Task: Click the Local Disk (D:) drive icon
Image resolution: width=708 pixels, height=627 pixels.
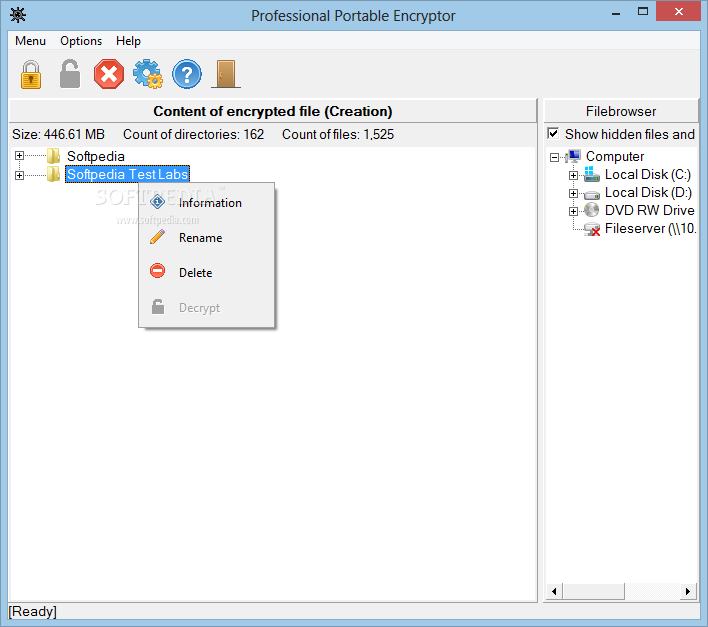Action: pos(592,194)
